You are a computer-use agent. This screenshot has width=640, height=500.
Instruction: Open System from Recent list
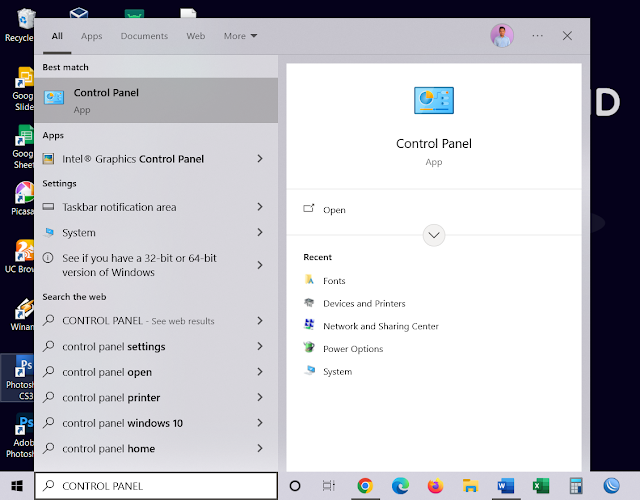coord(328,371)
